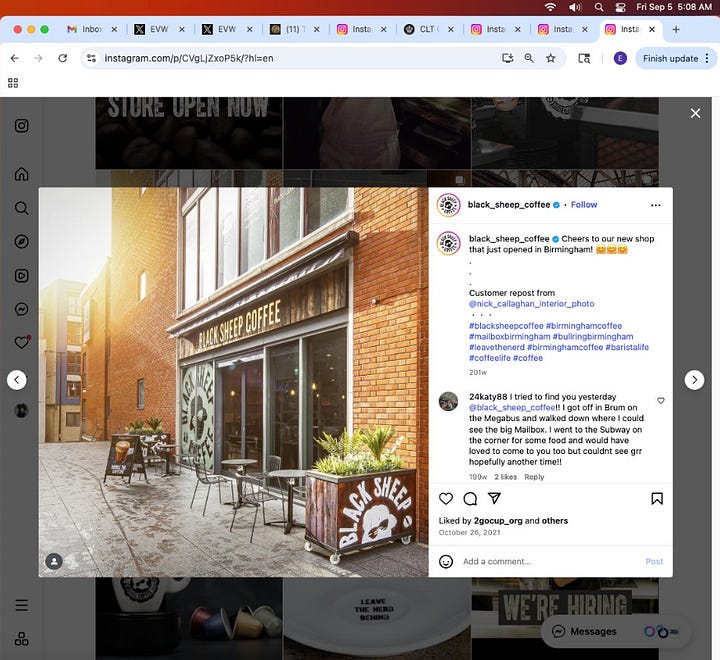The height and width of the screenshot is (660, 720).
Task: Open profile avatar in the sidebar
Action: point(22,410)
